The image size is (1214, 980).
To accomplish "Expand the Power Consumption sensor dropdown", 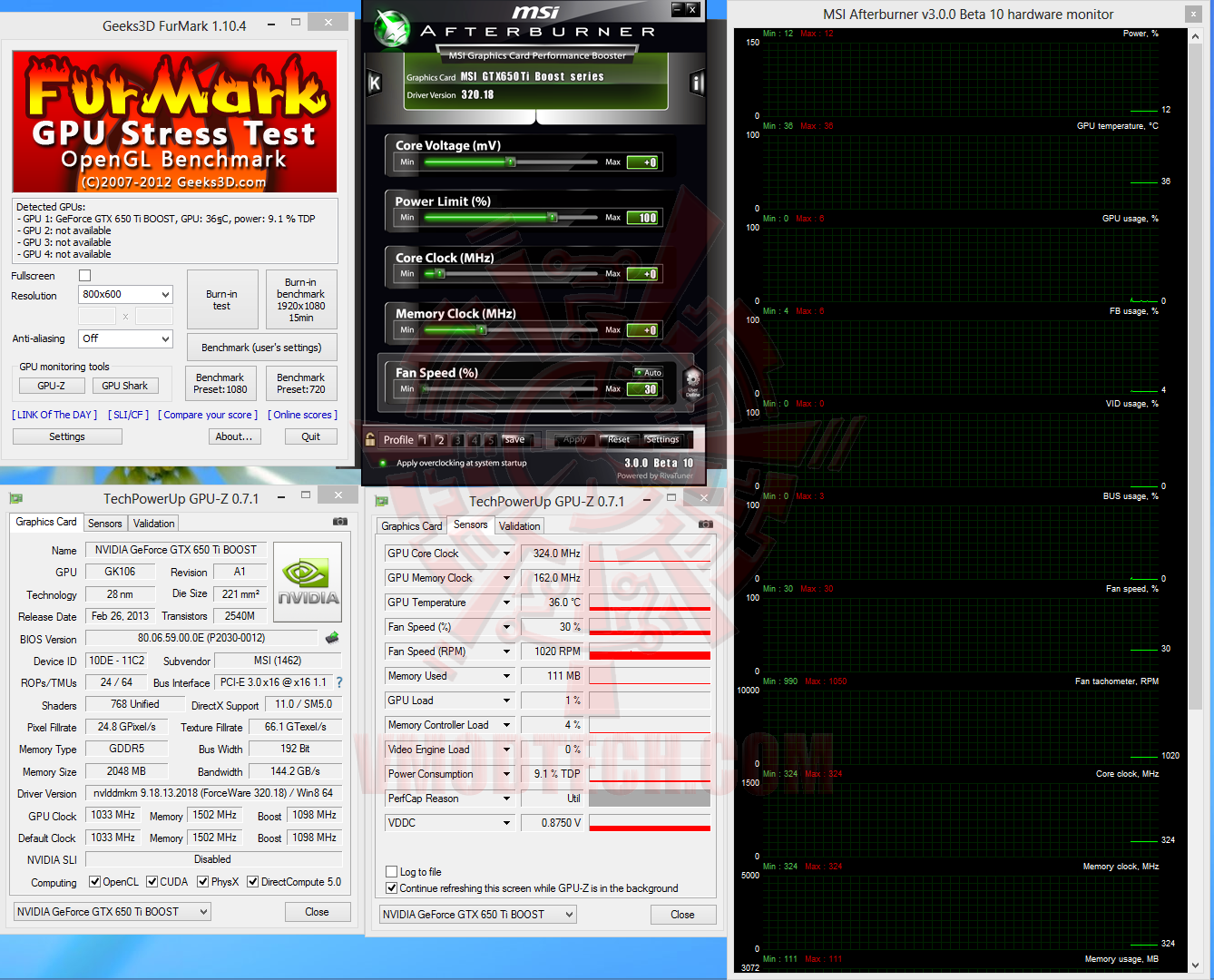I will pos(507,774).
